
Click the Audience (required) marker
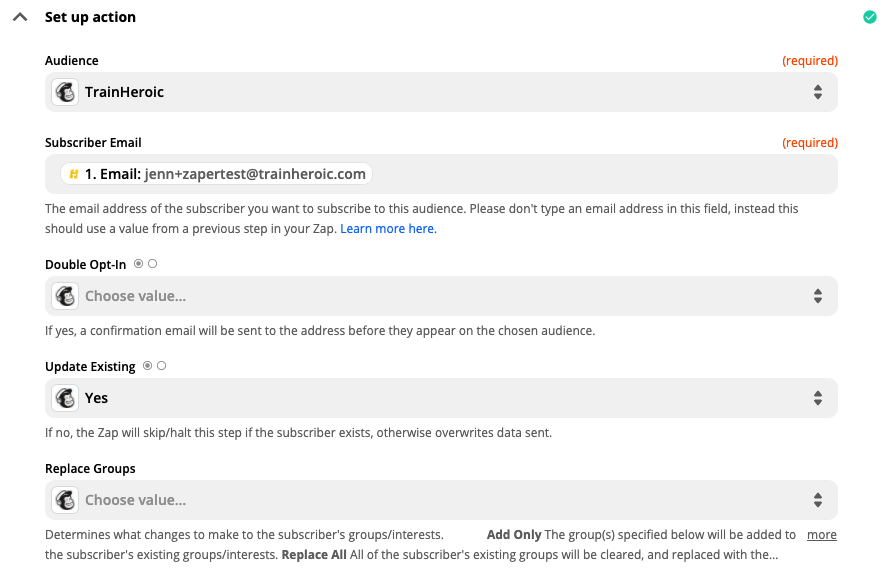[810, 61]
